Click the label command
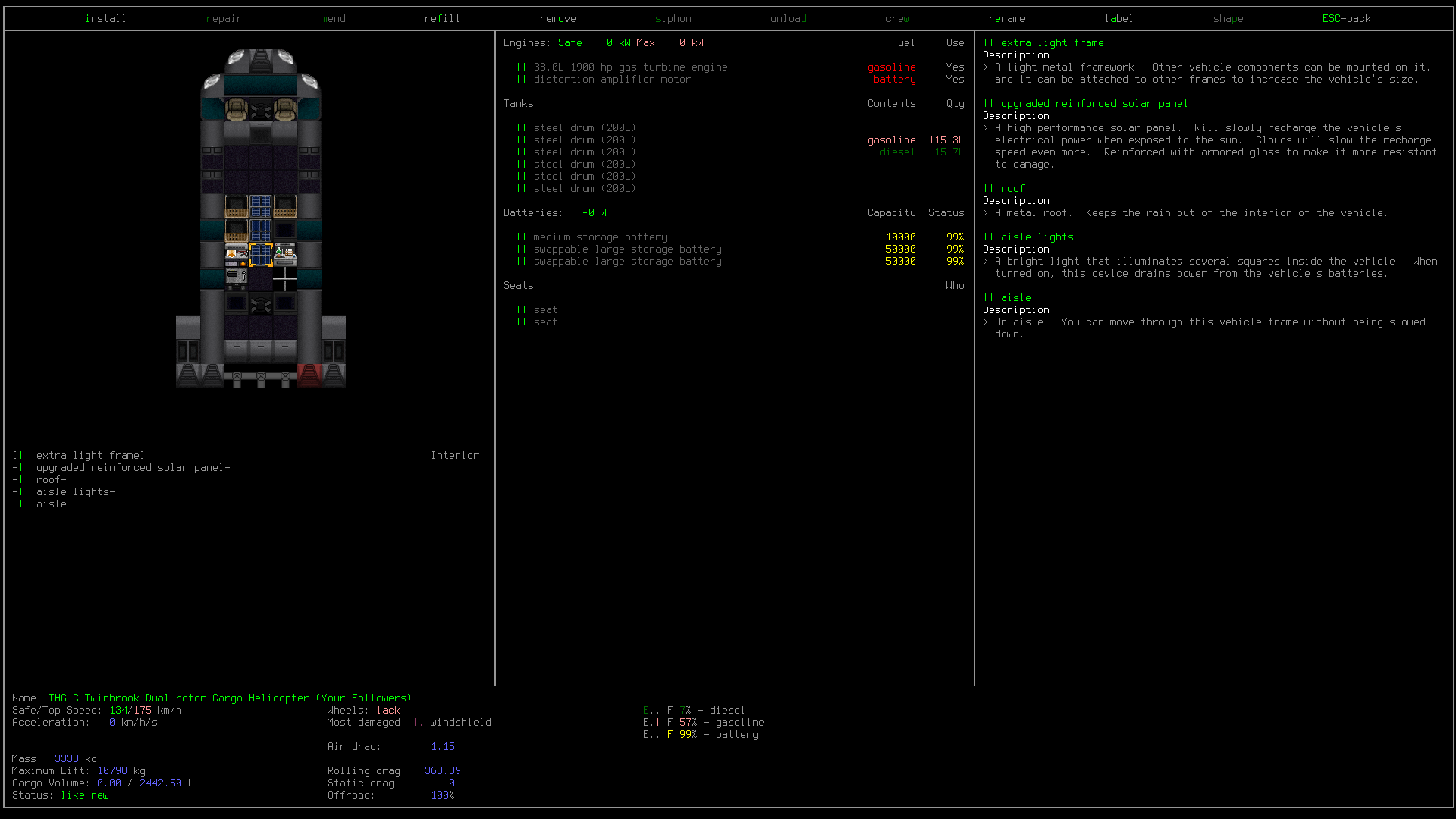Image resolution: width=1456 pixels, height=819 pixels. [x=1119, y=18]
